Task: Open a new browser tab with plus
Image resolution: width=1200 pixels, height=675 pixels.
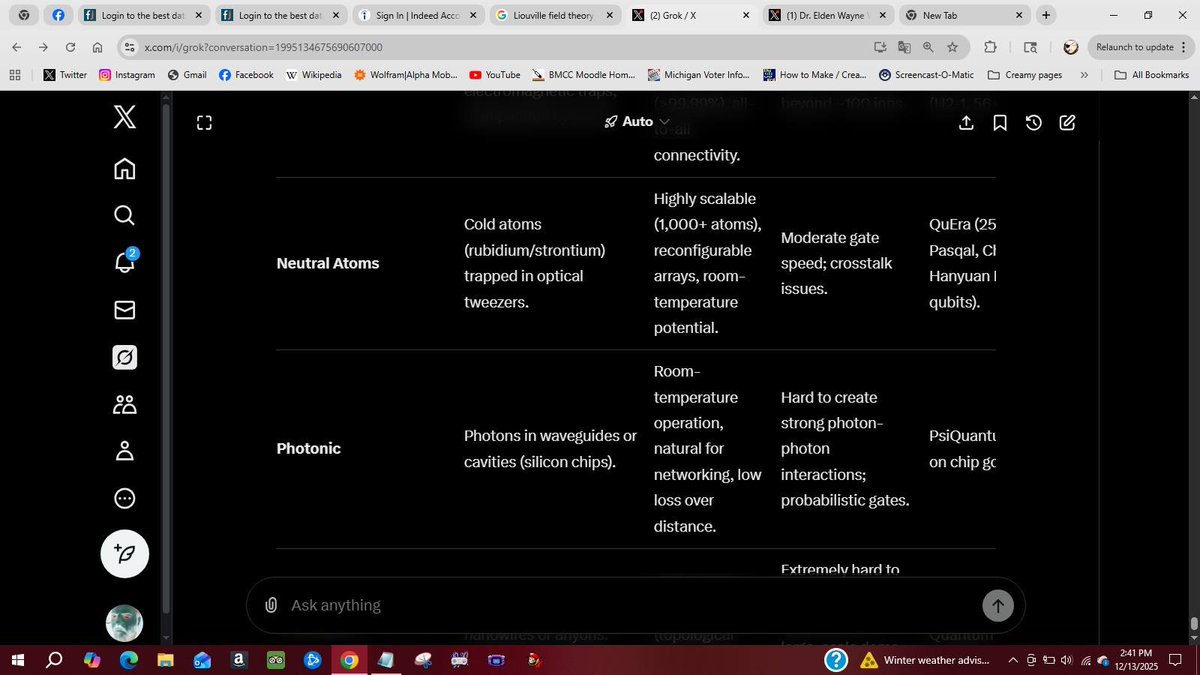Action: [1045, 16]
